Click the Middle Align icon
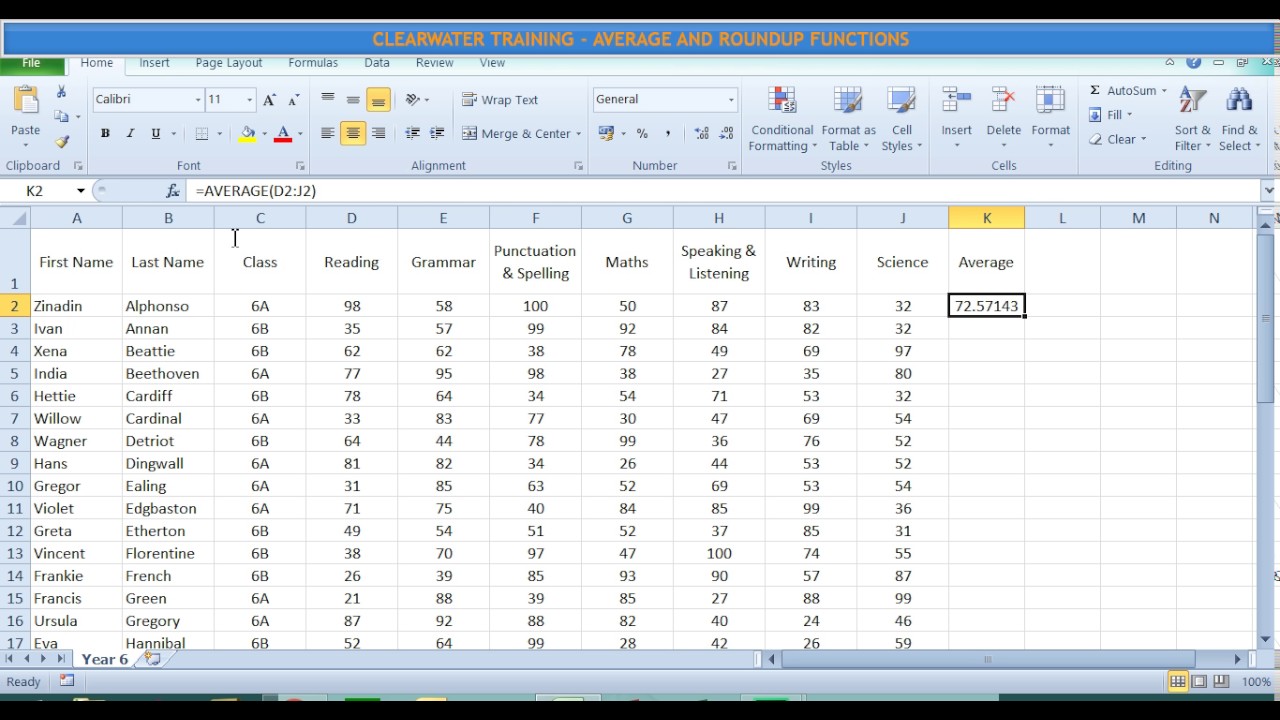Image resolution: width=1280 pixels, height=720 pixels. pyautogui.click(x=353, y=99)
